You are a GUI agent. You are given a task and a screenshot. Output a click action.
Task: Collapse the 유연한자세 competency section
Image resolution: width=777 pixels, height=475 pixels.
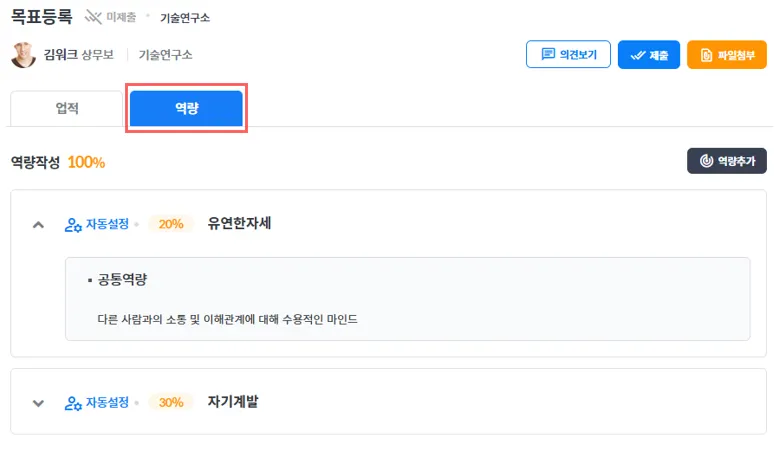coord(39,224)
